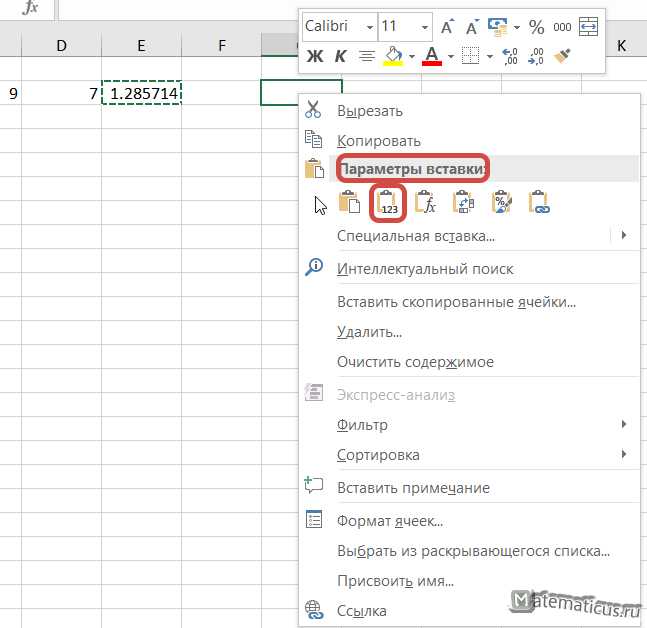Screen dimensions: 647x628
Task: Click the Format Painter brush icon
Action: (x=562, y=56)
